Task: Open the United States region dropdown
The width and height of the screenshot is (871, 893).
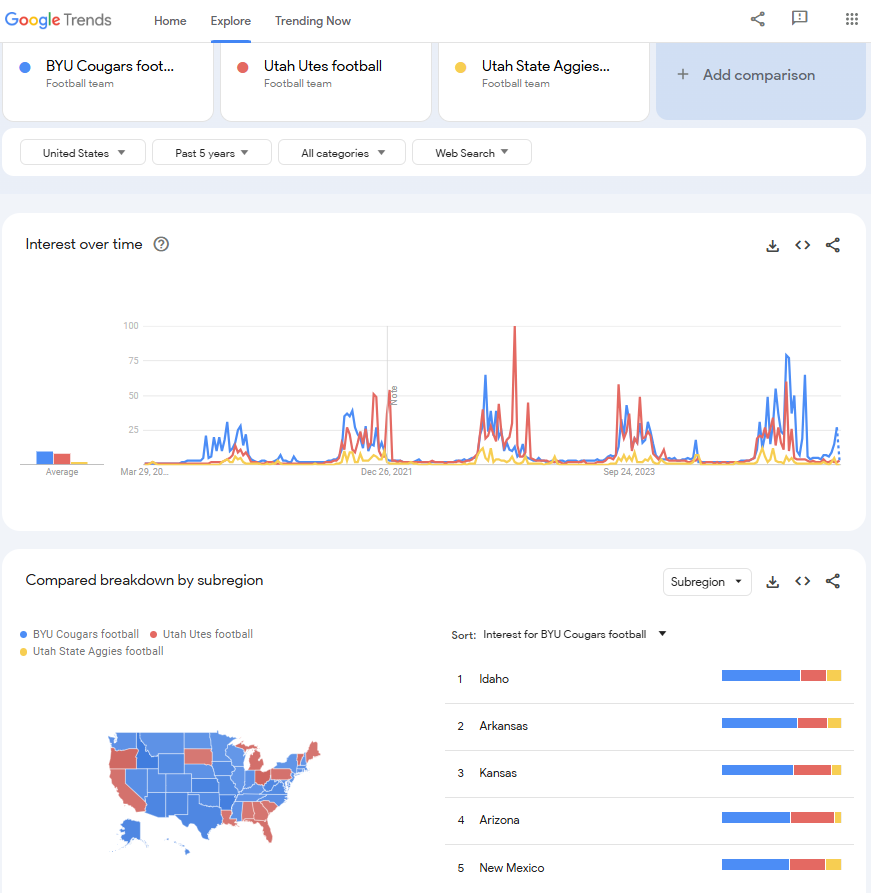Action: (x=83, y=153)
